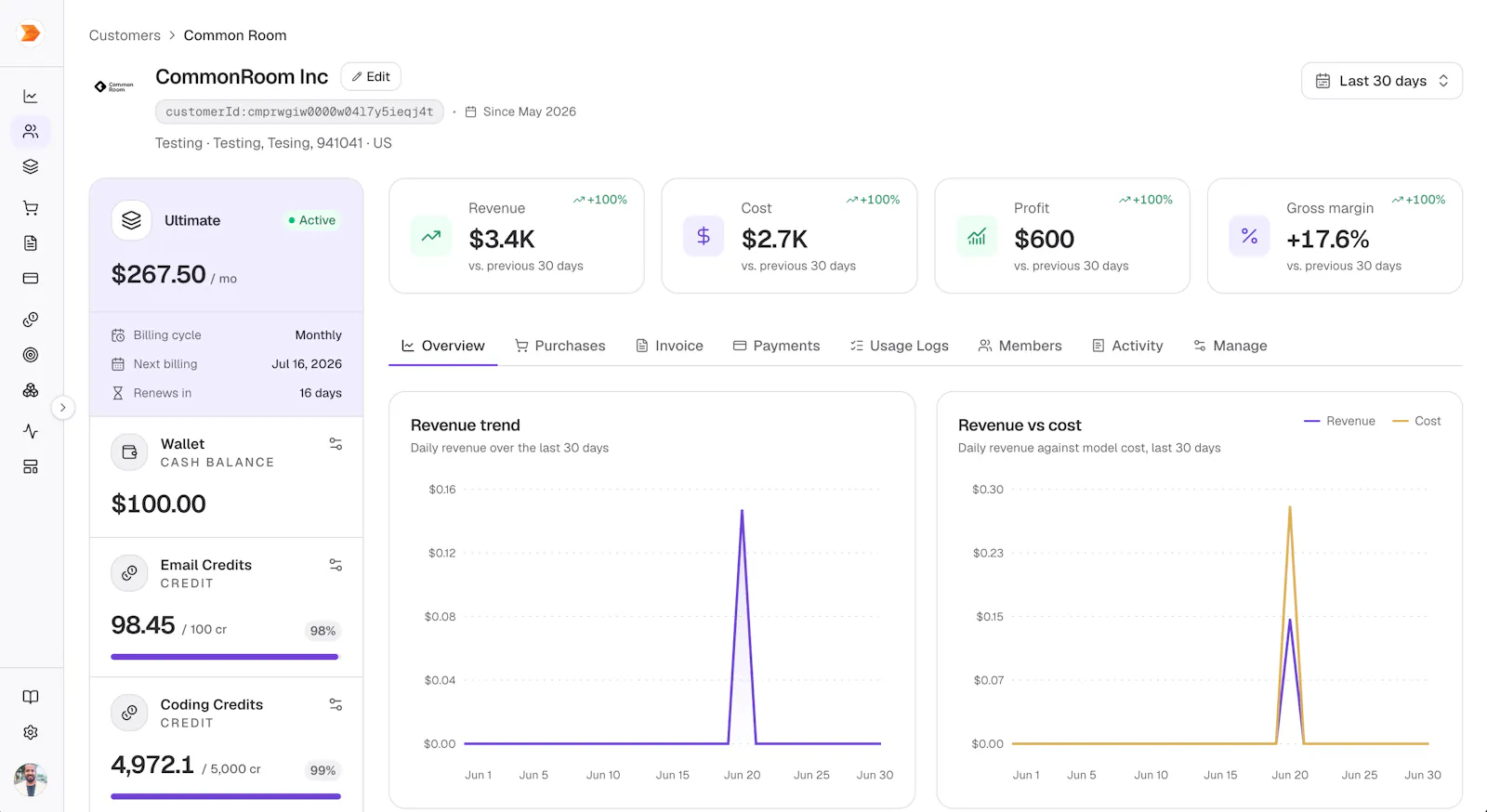The image size is (1487, 812).
Task: Open the stacked layers icon in sidebar
Action: pyautogui.click(x=31, y=166)
